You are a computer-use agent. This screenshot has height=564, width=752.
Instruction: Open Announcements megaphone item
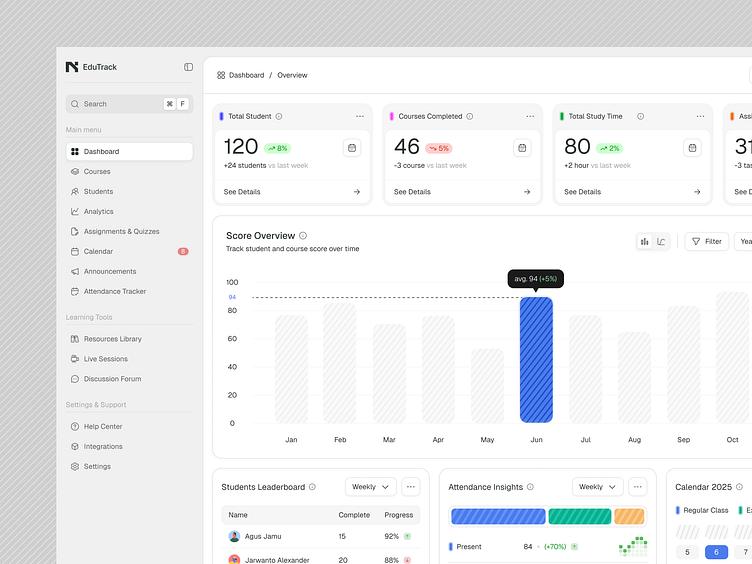pyautogui.click(x=129, y=271)
